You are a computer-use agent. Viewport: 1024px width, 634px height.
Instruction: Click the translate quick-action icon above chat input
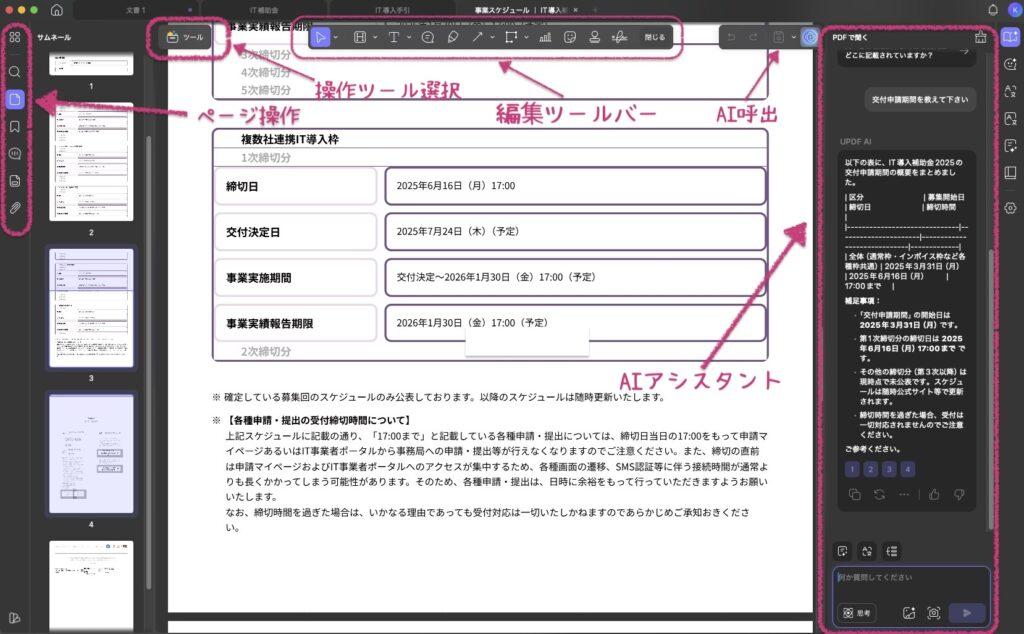pyautogui.click(x=867, y=551)
